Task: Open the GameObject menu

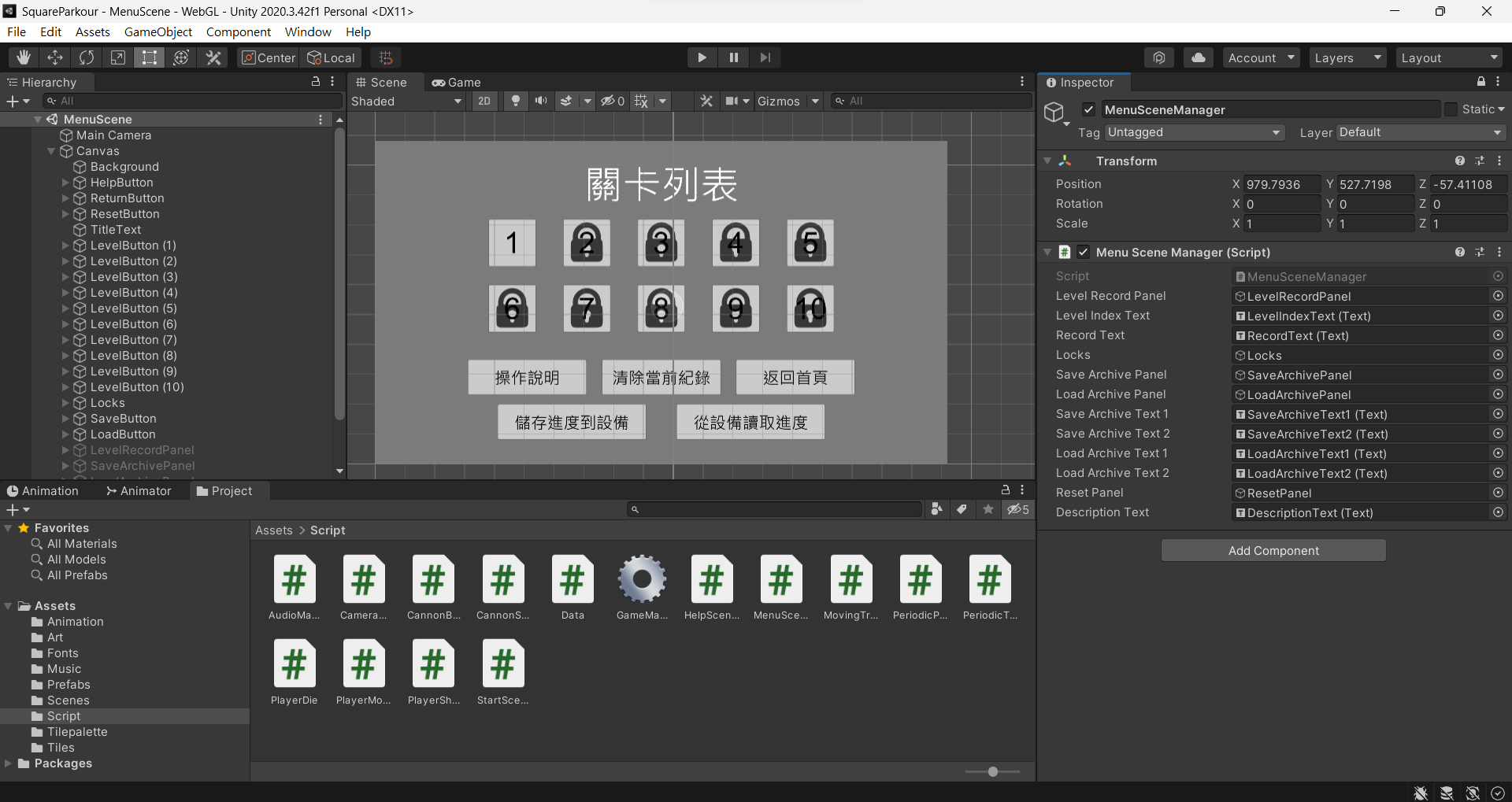Action: pyautogui.click(x=158, y=31)
